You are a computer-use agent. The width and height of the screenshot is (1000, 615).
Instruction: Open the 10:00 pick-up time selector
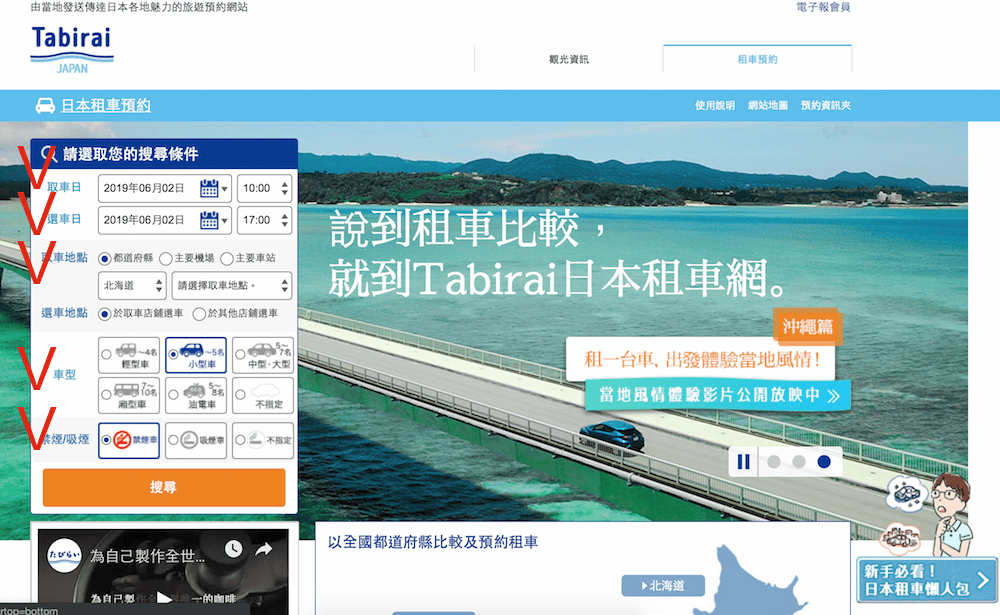[262, 187]
